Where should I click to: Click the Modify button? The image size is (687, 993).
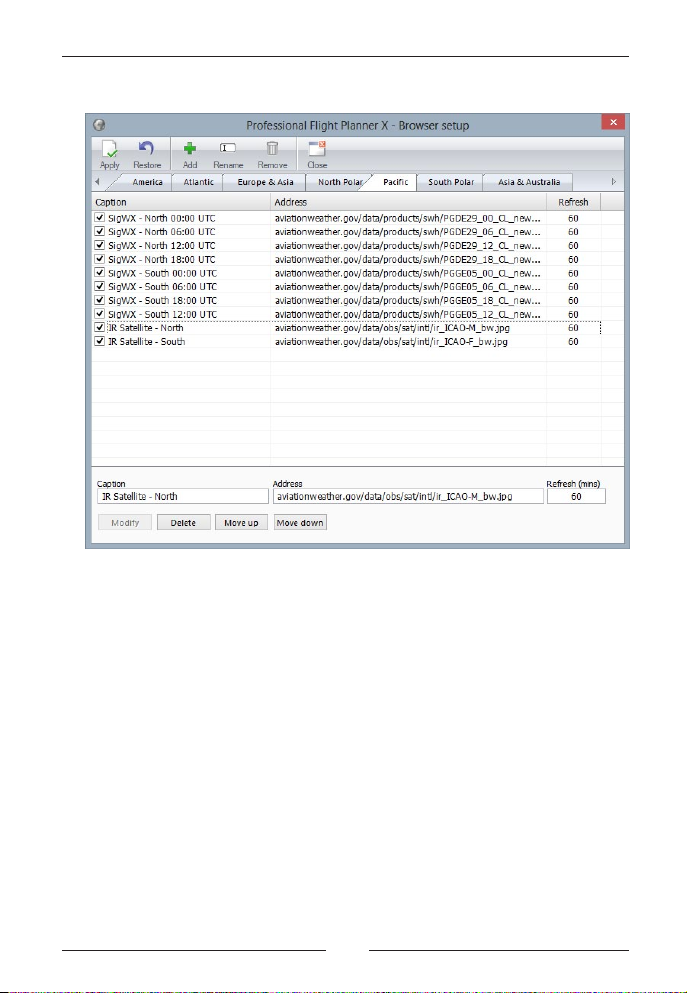point(125,522)
